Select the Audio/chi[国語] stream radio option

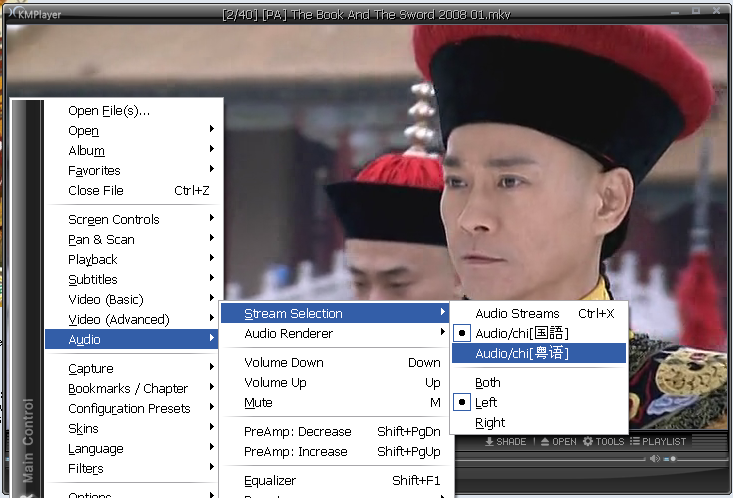click(539, 333)
